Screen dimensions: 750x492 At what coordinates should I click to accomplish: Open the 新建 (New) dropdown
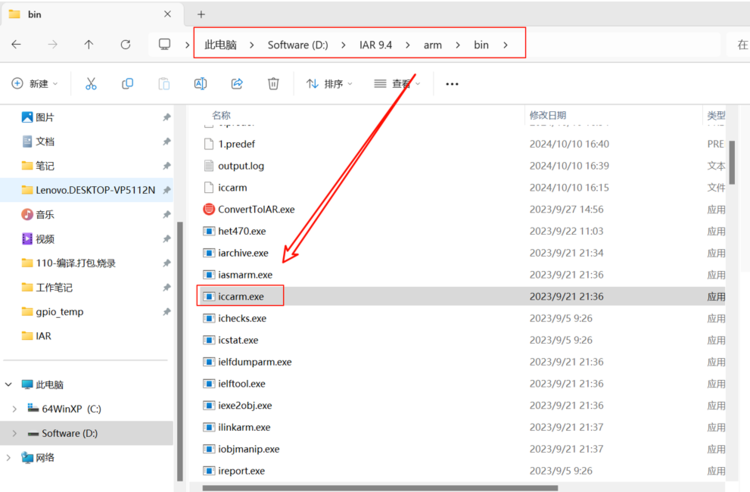point(34,84)
